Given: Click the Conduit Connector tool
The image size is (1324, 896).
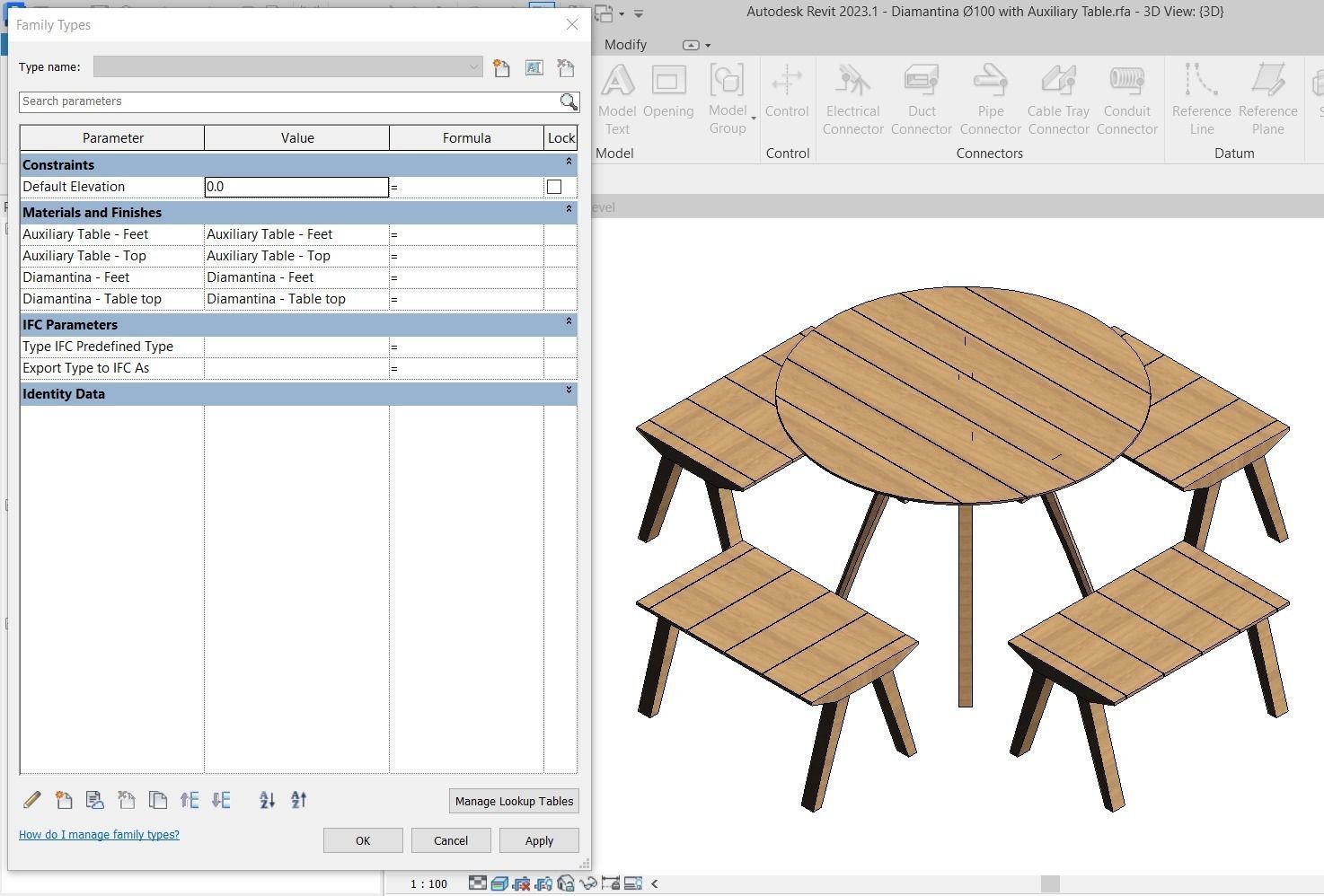Looking at the screenshot, I should (x=1127, y=100).
